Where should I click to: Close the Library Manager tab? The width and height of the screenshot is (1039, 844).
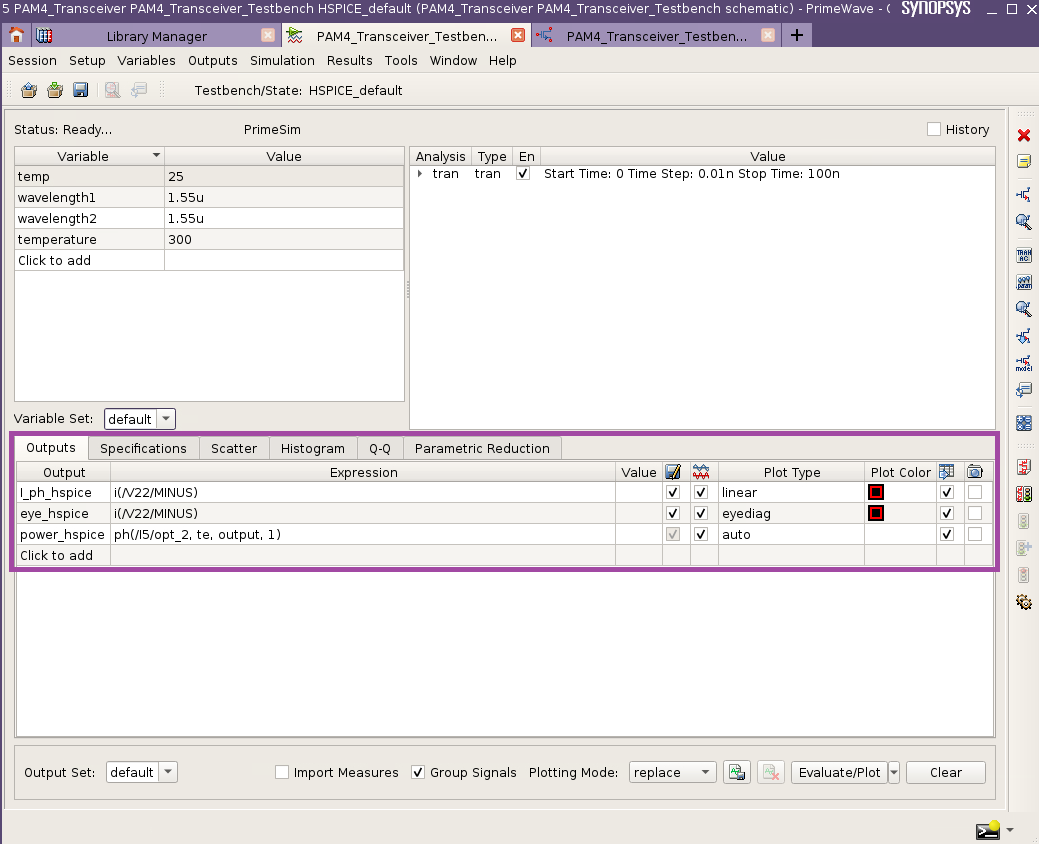pos(268,35)
